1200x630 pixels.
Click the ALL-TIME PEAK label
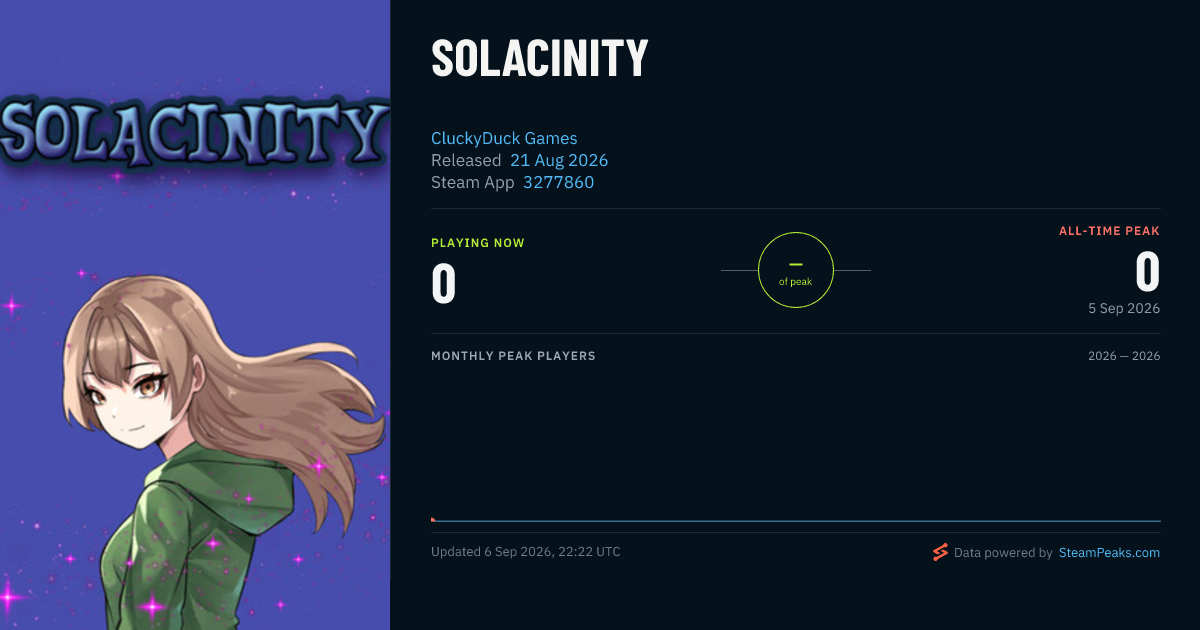coord(1110,231)
